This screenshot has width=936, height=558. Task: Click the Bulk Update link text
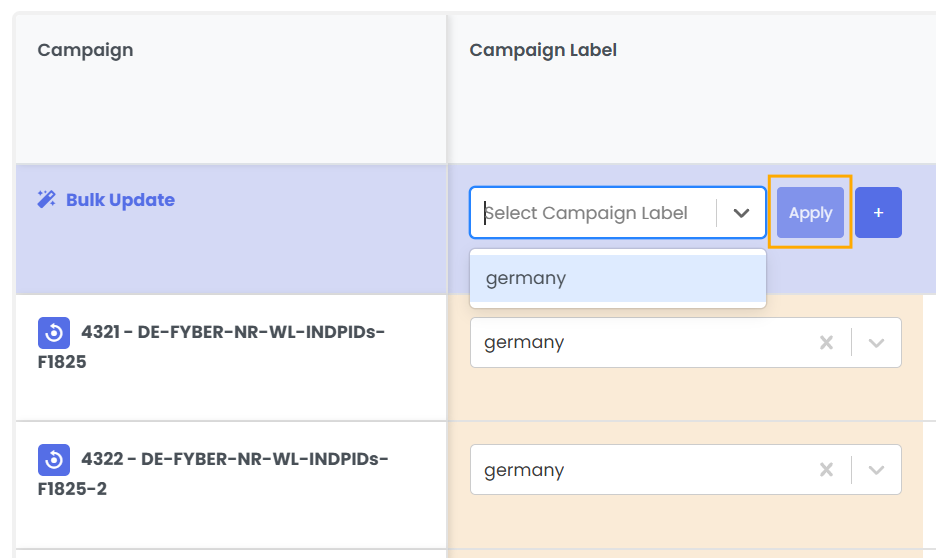[120, 200]
